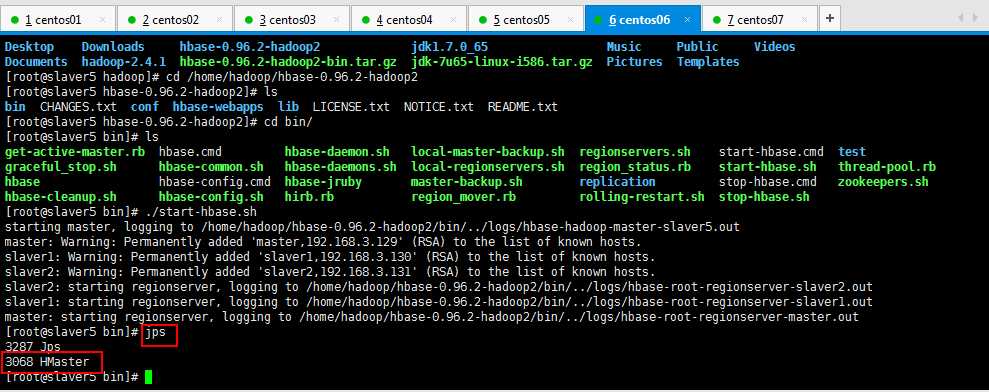The image size is (989, 392).
Task: Close the centos07 tab with its x
Action: (805, 20)
